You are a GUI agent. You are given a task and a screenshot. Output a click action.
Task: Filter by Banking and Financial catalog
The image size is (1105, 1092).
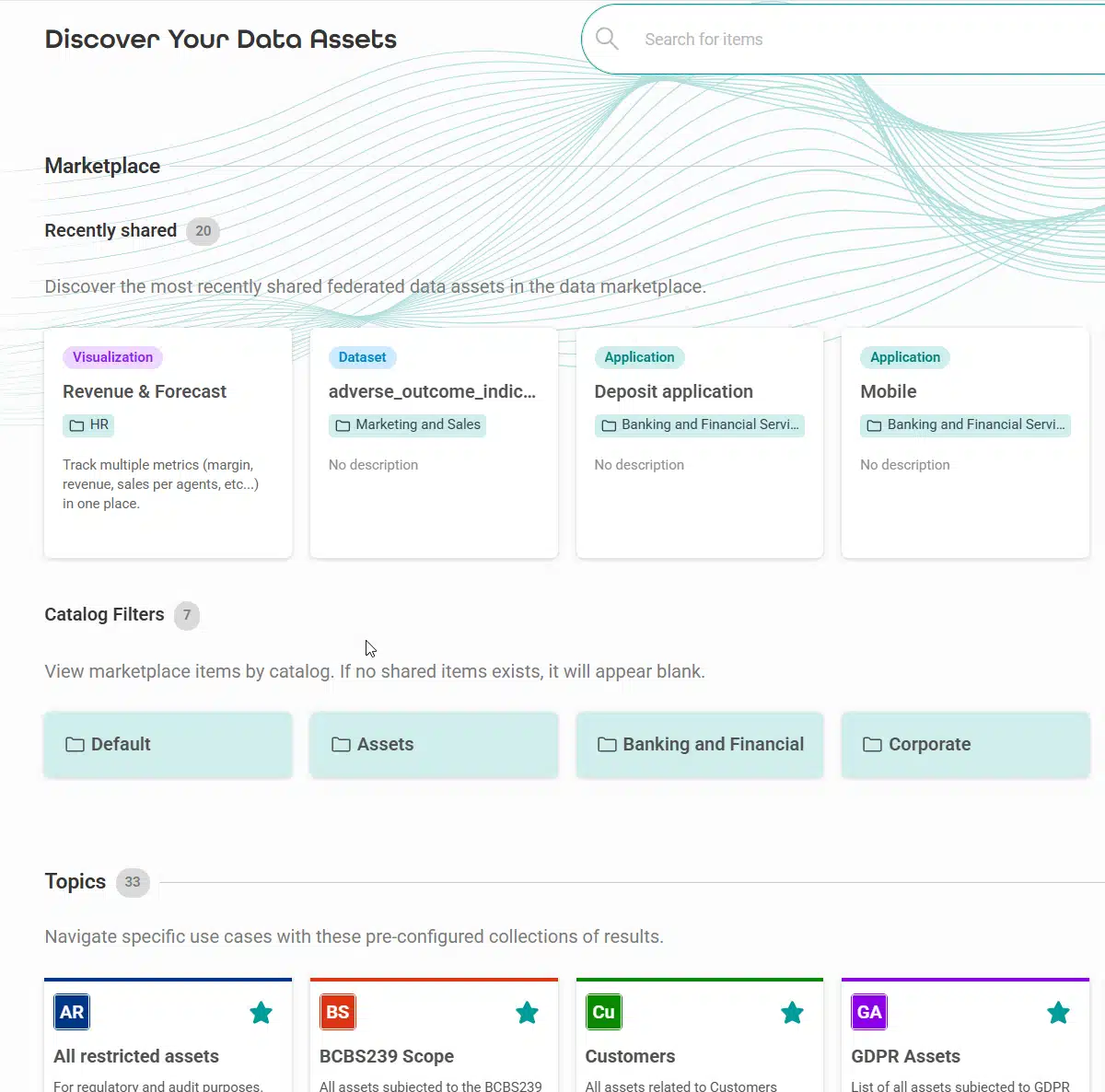tap(700, 744)
